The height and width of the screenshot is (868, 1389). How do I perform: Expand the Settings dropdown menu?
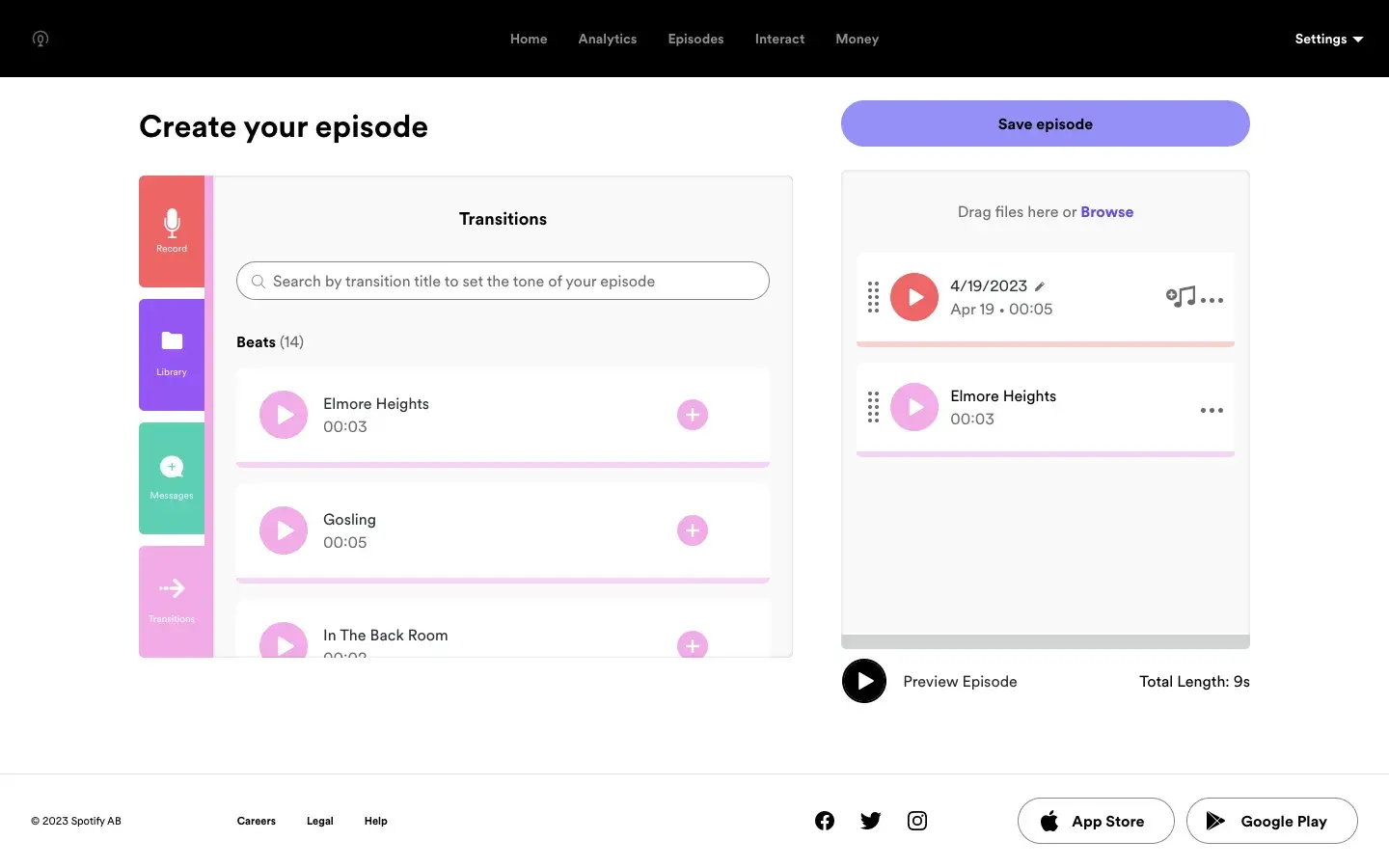click(x=1328, y=39)
